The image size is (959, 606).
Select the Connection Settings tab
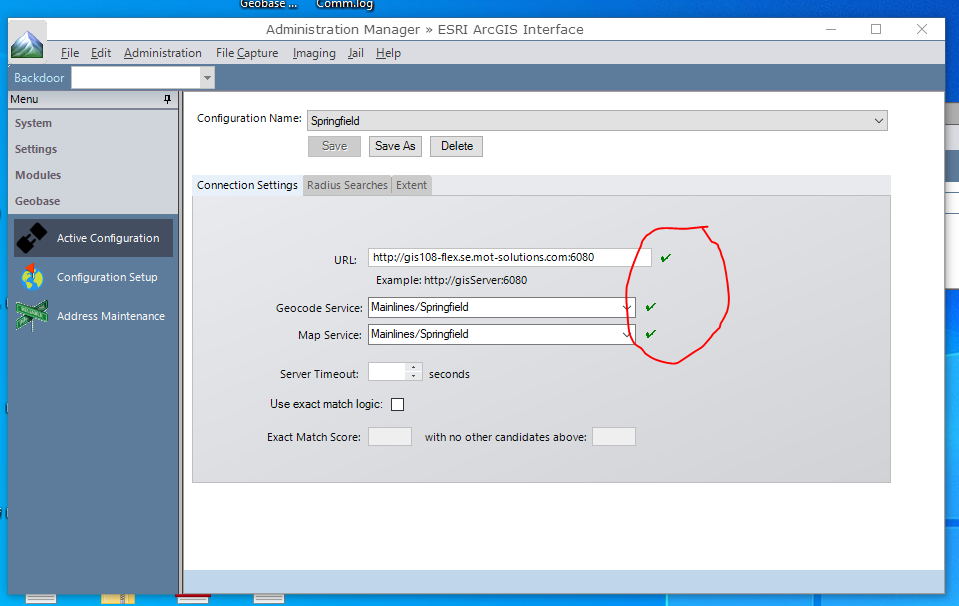pos(247,185)
